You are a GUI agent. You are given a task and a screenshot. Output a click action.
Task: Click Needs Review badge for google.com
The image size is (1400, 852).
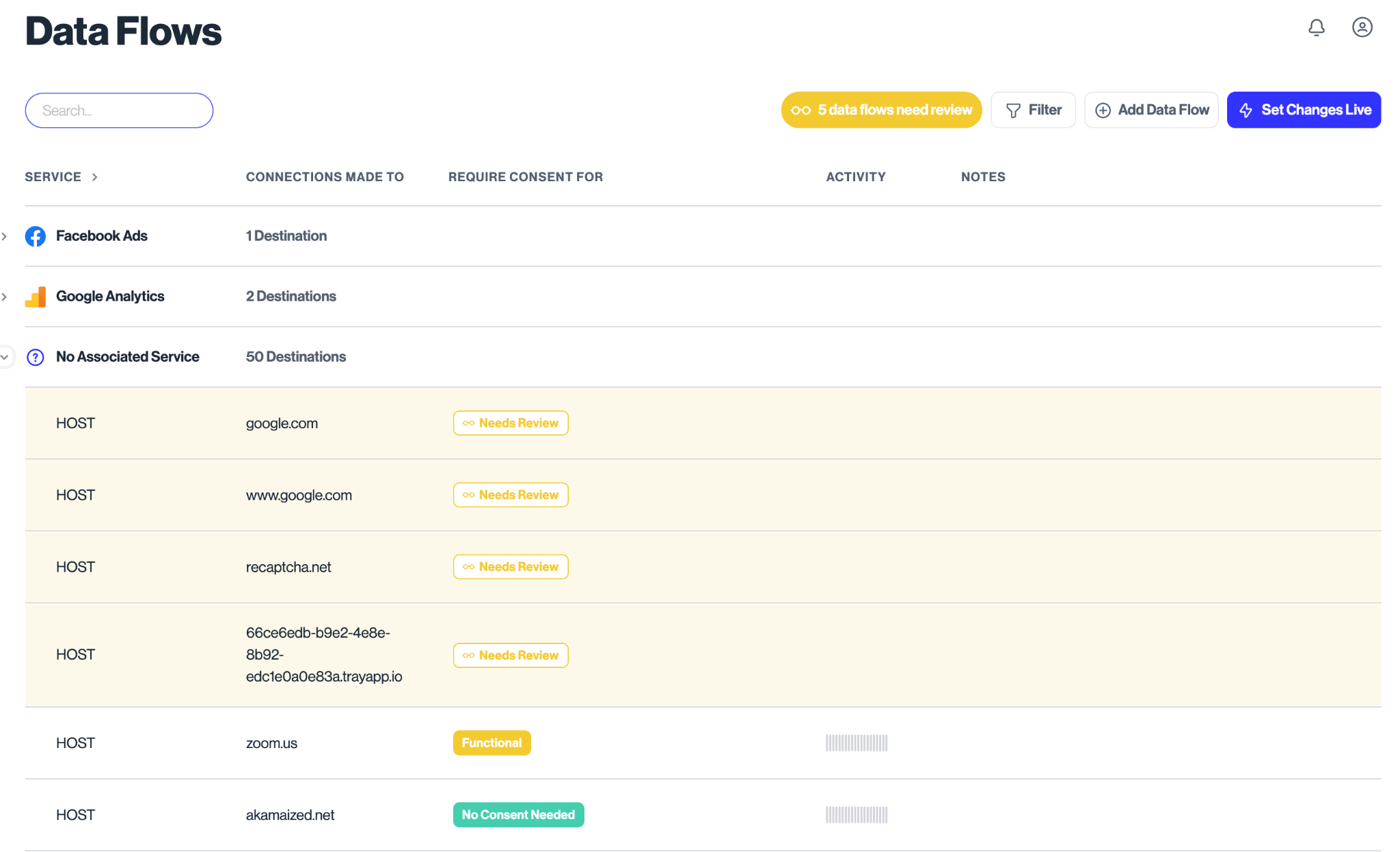click(x=511, y=423)
